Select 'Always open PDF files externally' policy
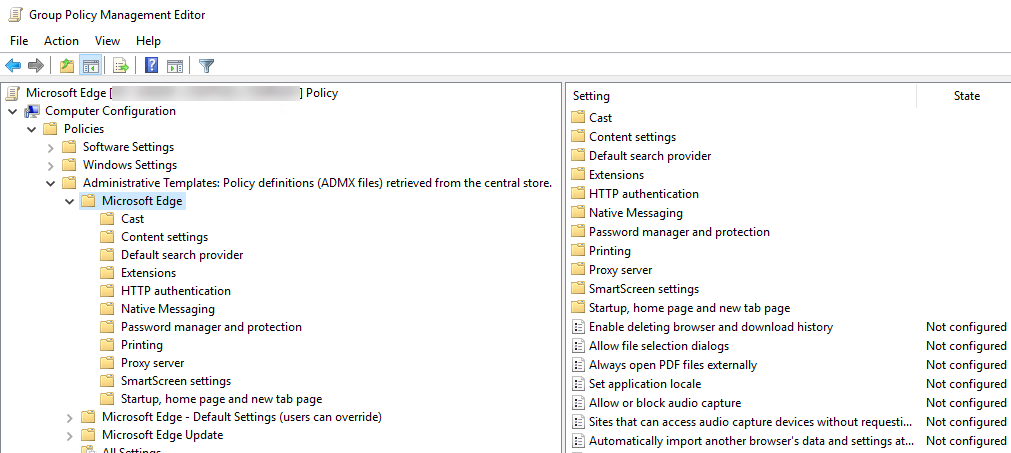The width and height of the screenshot is (1011, 453). click(672, 365)
